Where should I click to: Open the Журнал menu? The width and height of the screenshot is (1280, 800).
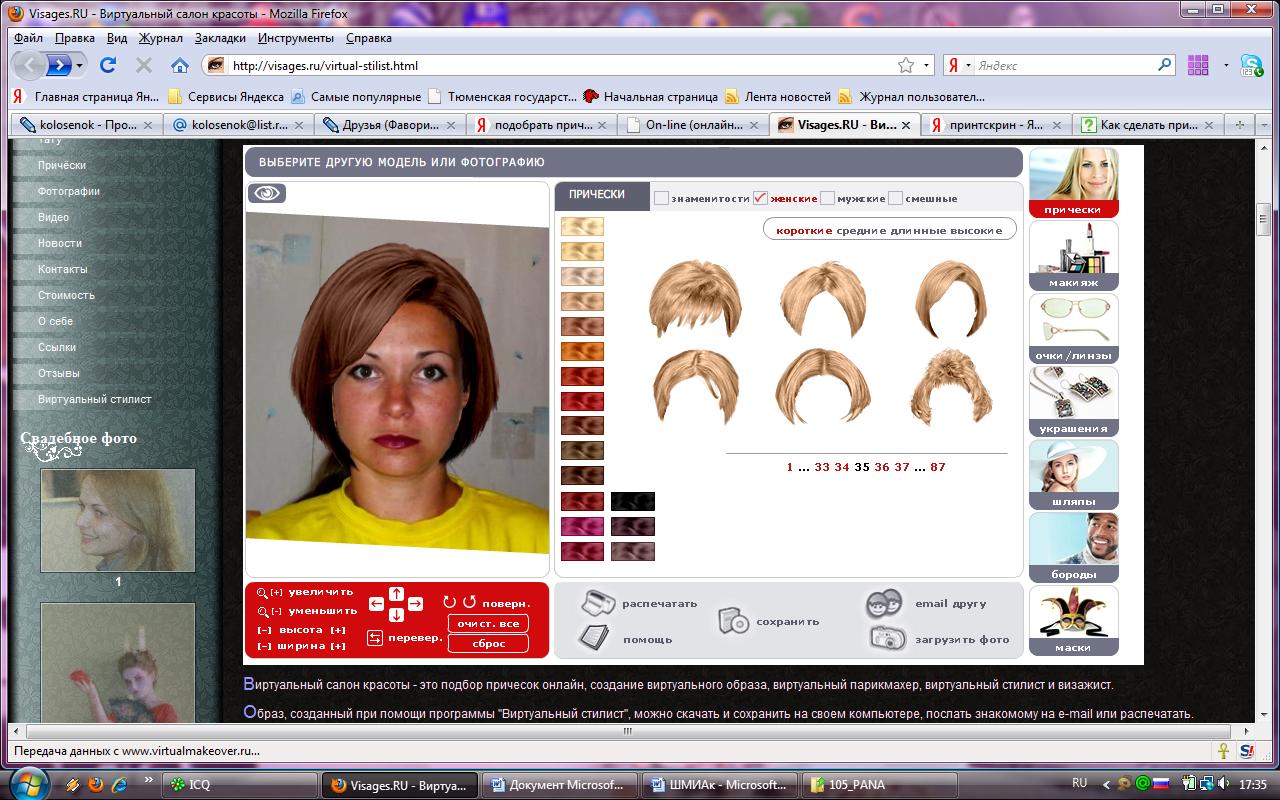[160, 38]
